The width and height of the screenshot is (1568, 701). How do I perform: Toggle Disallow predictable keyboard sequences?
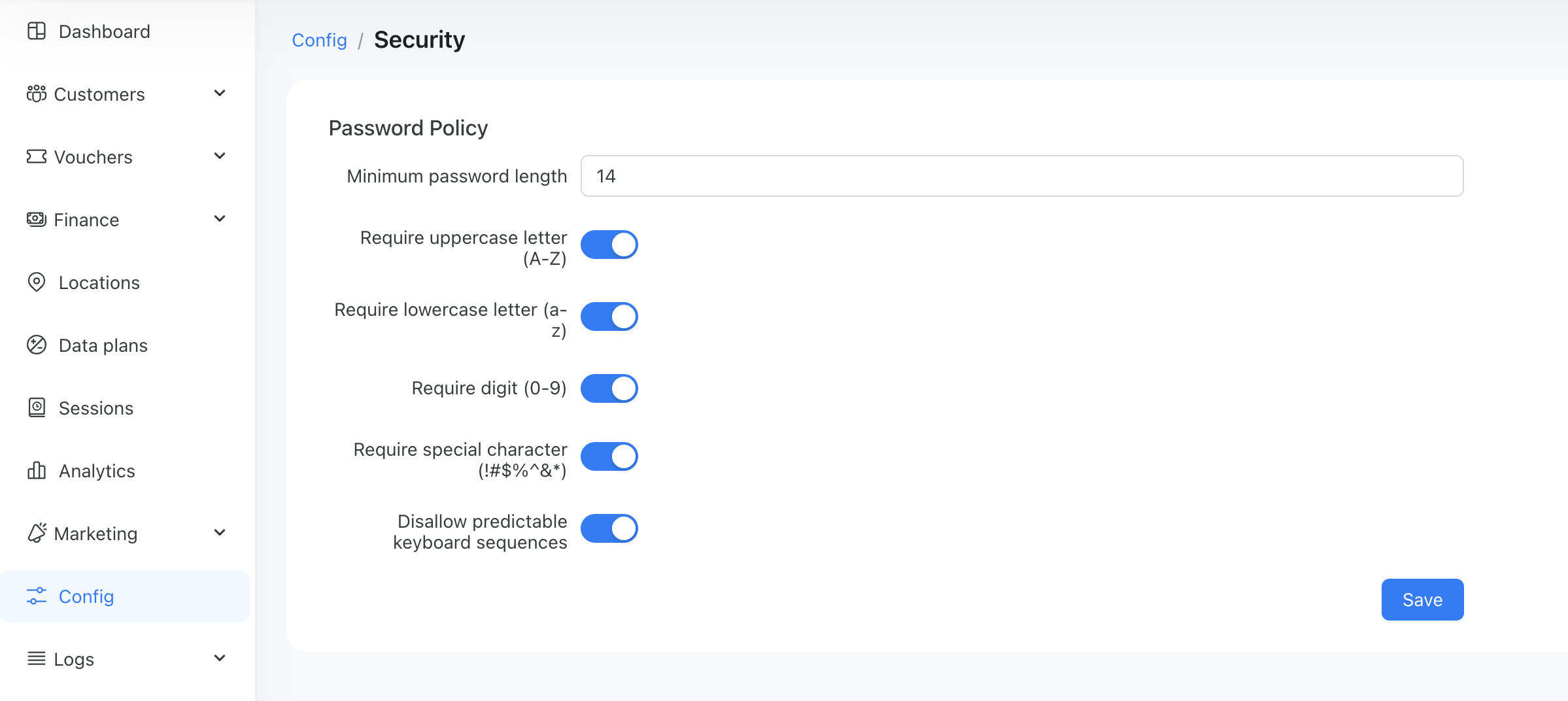click(609, 529)
